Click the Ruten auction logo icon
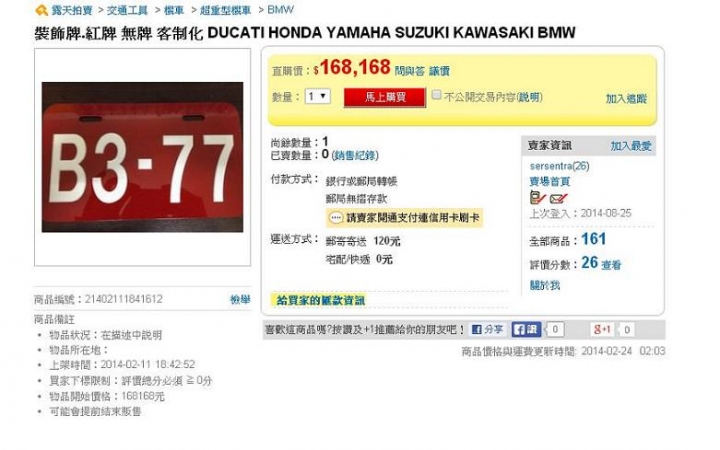The height and width of the screenshot is (450, 720). click(x=41, y=10)
